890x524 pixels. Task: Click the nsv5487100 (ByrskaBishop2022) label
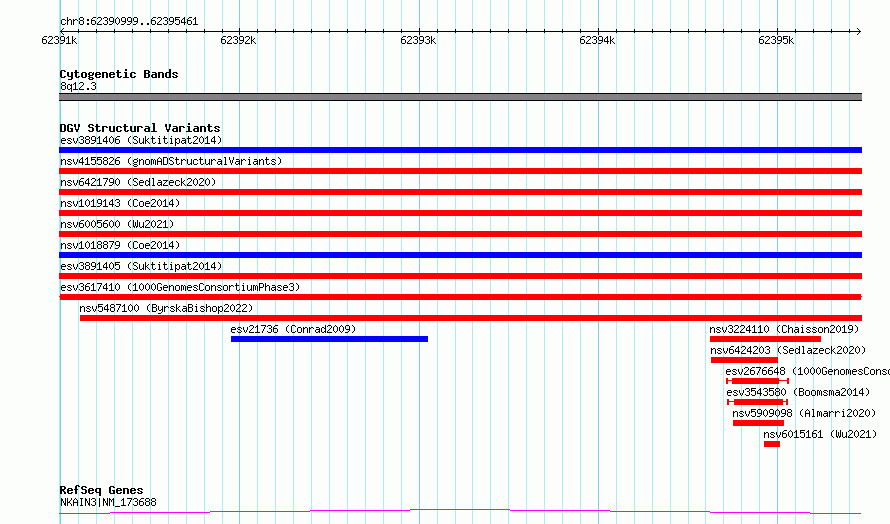[x=166, y=308]
